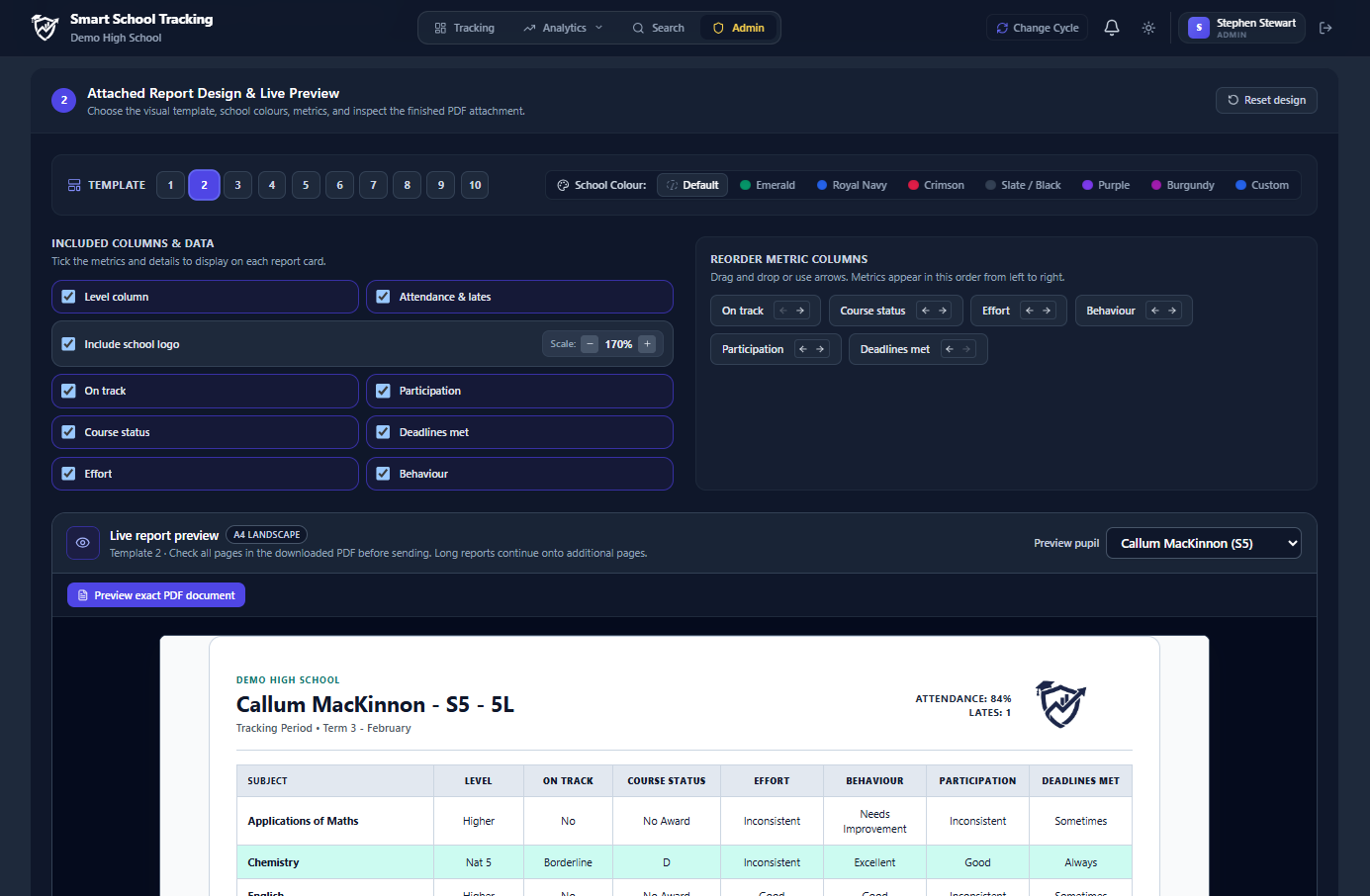1370x896 pixels.
Task: Toggle Include school logo checkbox
Action: [x=68, y=344]
